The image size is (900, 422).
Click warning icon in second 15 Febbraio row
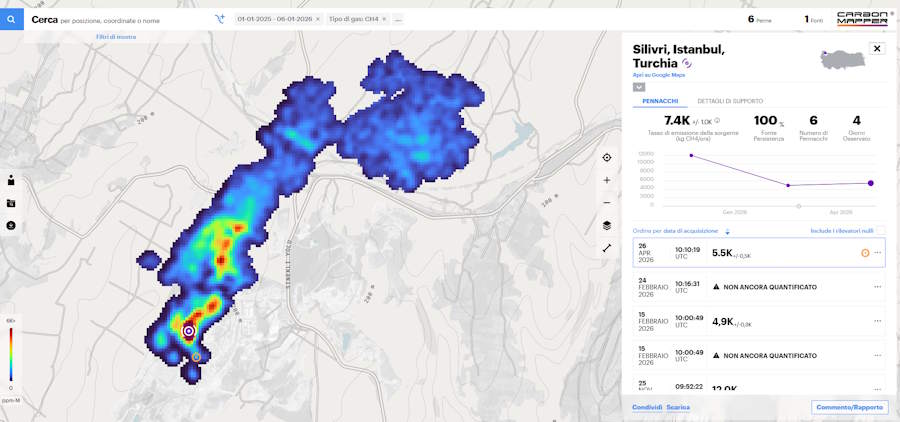click(716, 355)
